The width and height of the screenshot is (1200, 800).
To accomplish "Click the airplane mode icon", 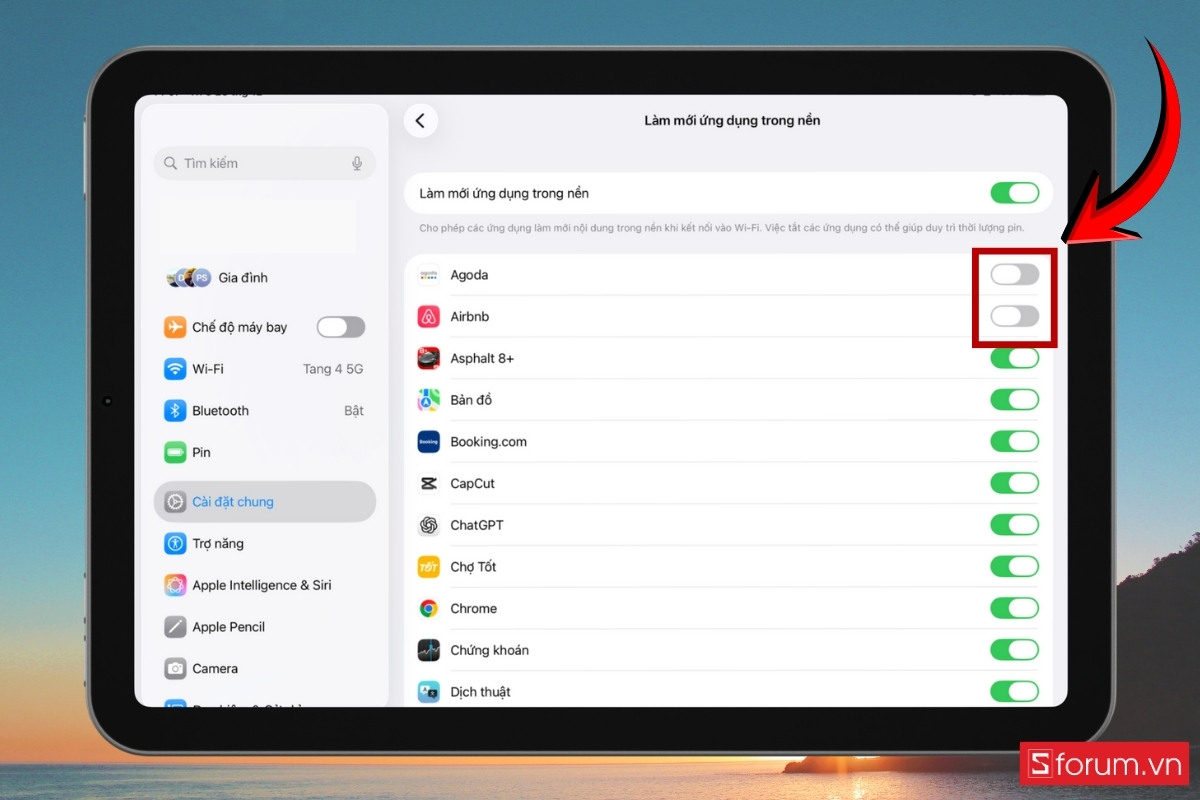I will tap(175, 327).
